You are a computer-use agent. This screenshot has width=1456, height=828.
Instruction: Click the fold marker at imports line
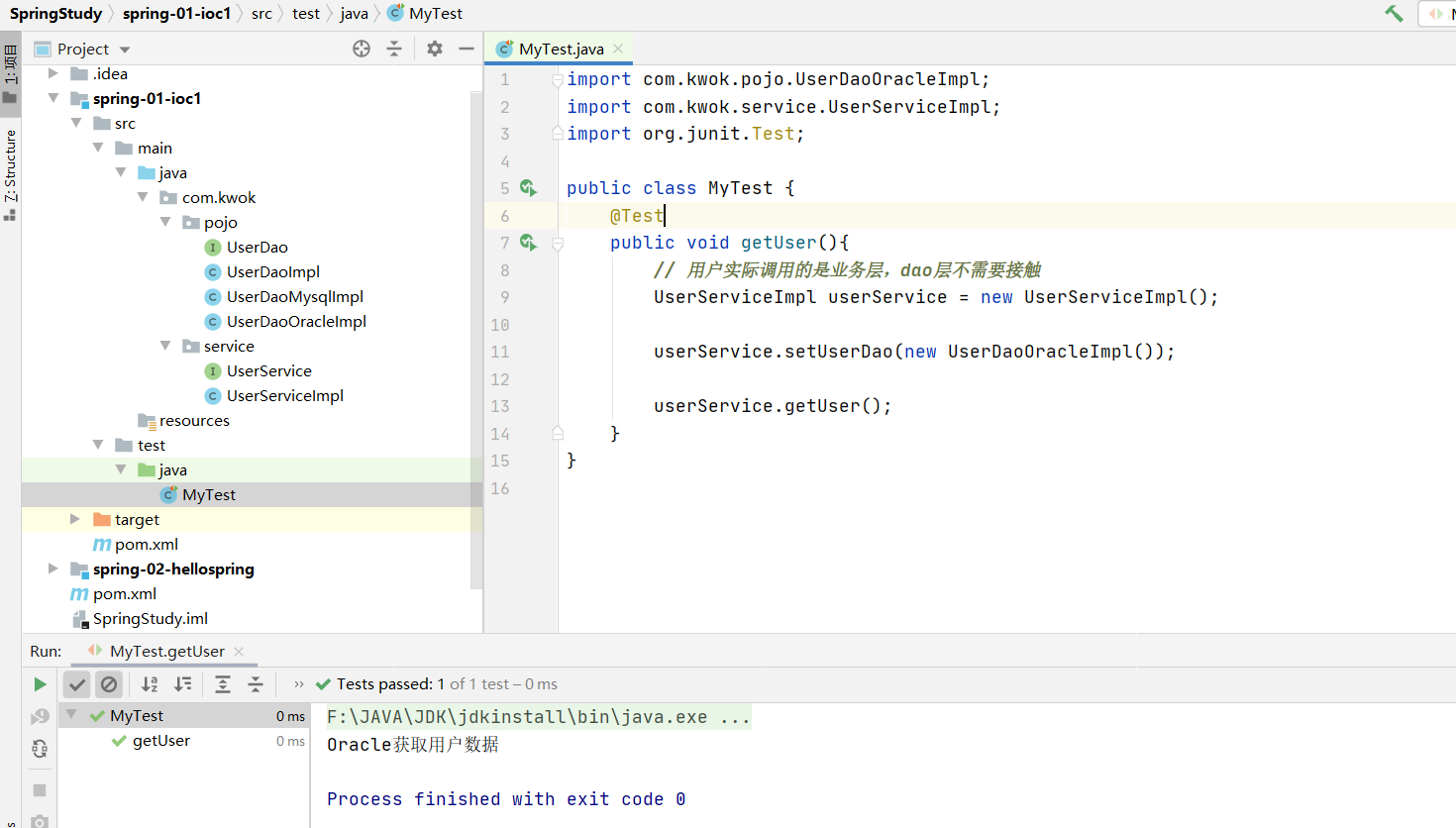[558, 80]
